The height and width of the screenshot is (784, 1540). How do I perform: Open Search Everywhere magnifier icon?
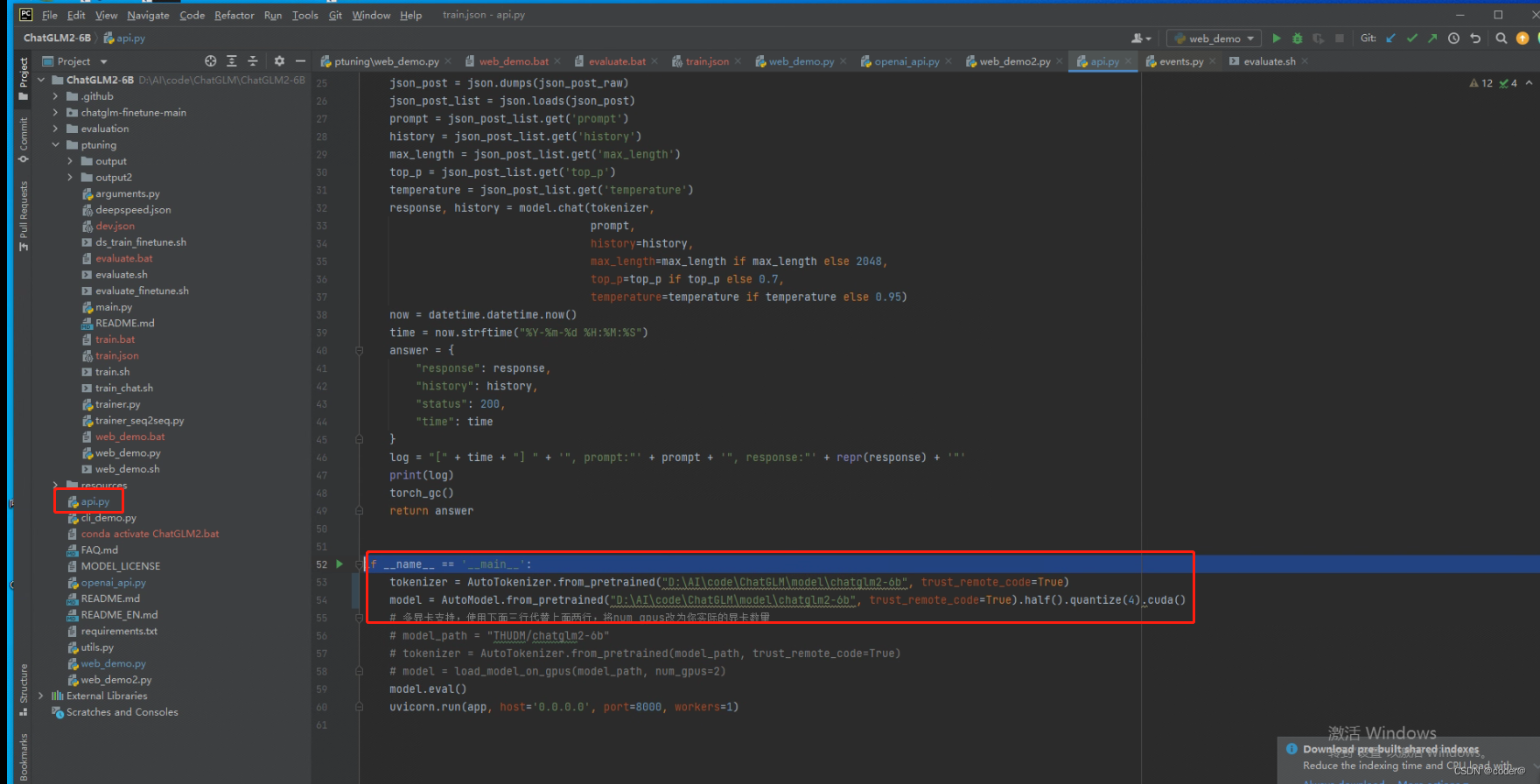[x=1501, y=38]
